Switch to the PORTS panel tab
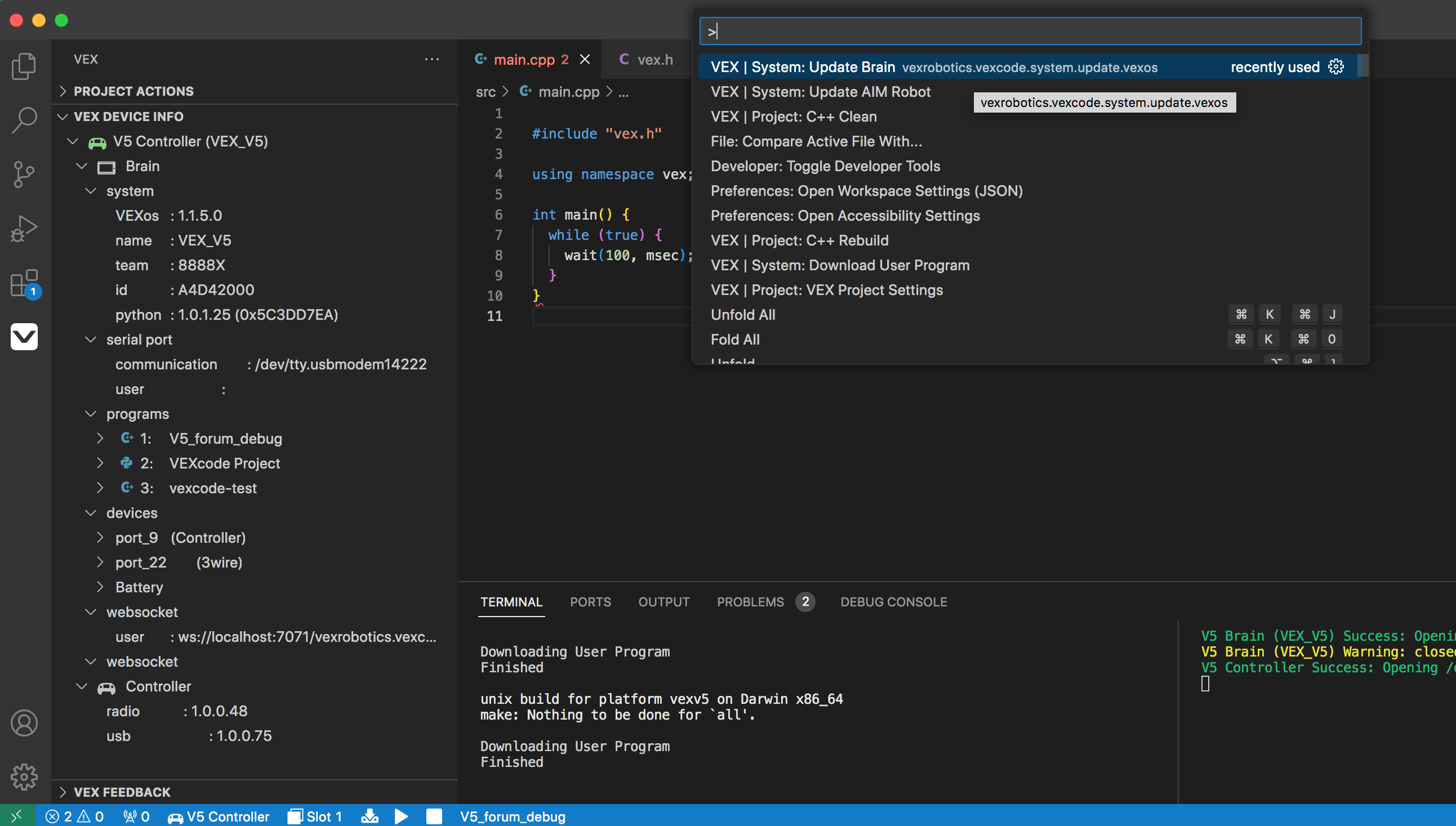 590,602
